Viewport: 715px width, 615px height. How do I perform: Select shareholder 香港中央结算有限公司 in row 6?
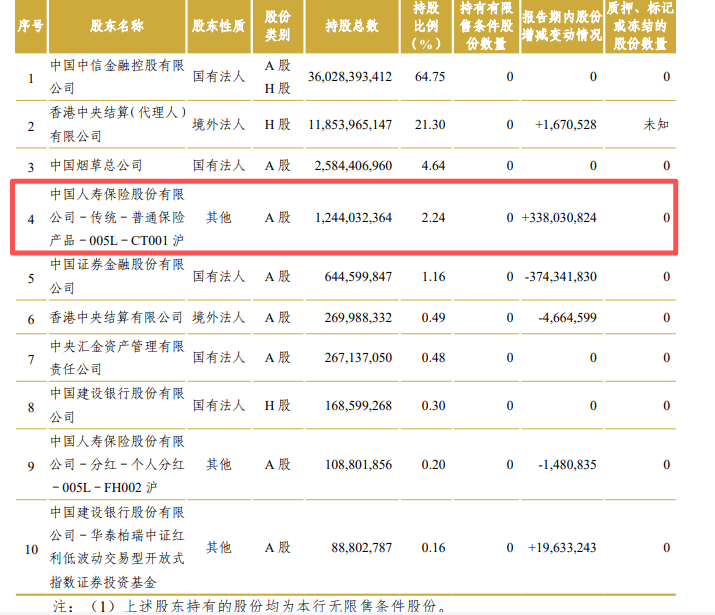(116, 317)
